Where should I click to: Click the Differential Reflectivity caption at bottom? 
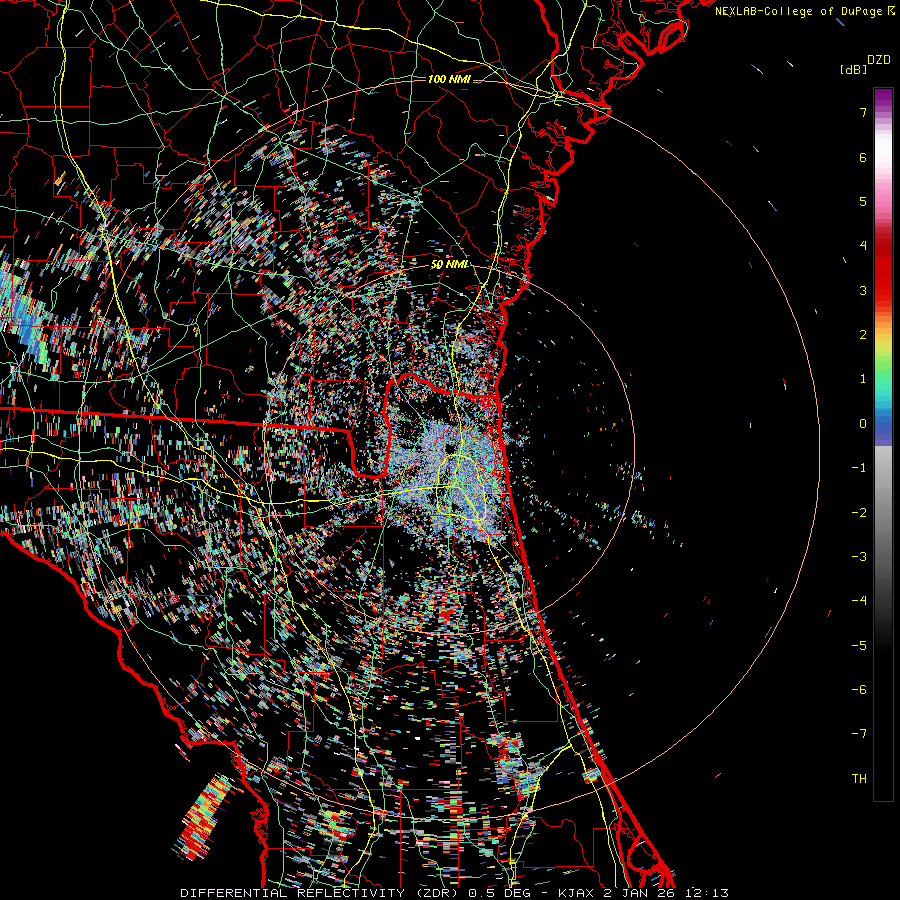pos(454,893)
